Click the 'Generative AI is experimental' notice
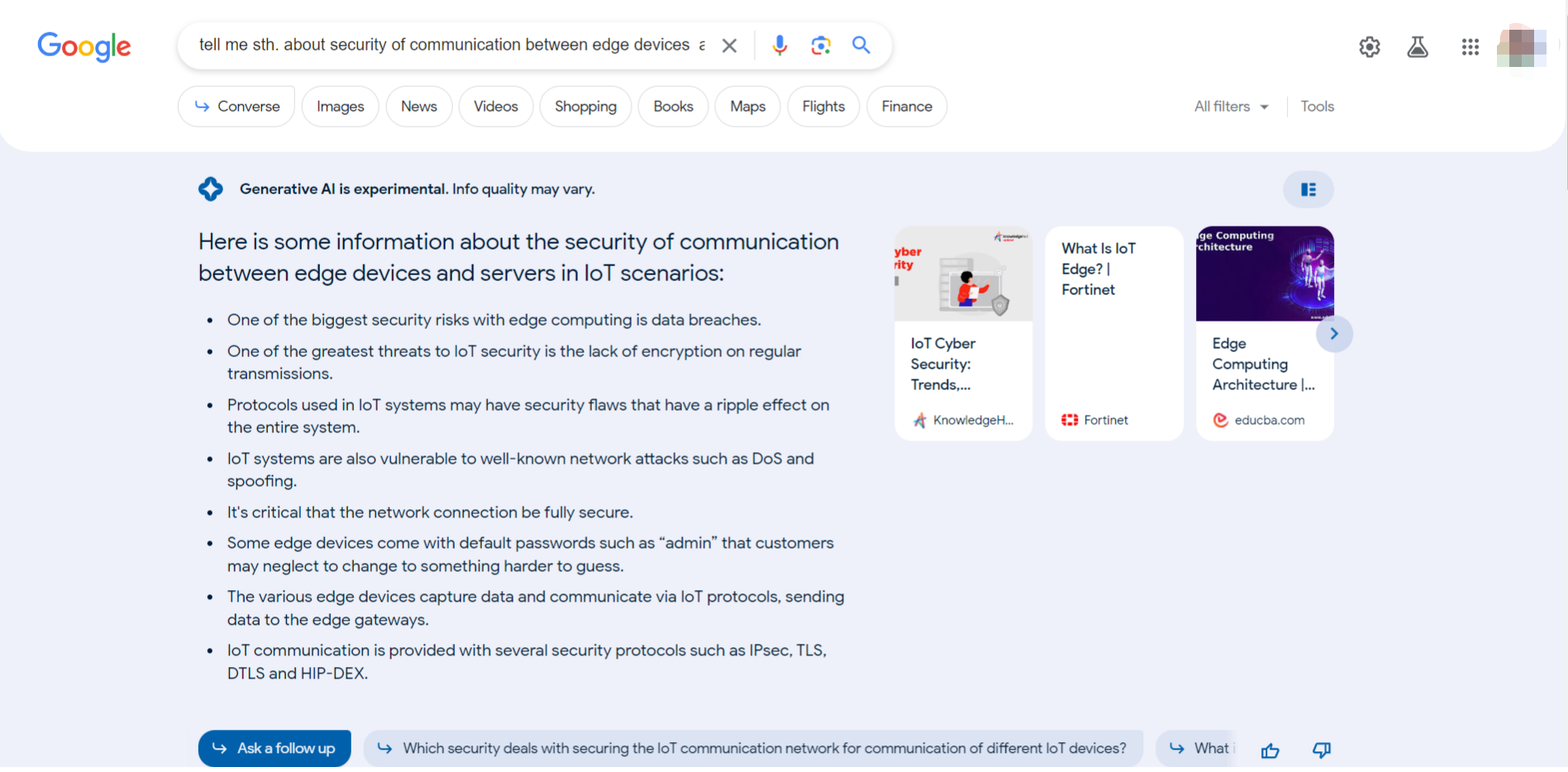 coord(417,189)
